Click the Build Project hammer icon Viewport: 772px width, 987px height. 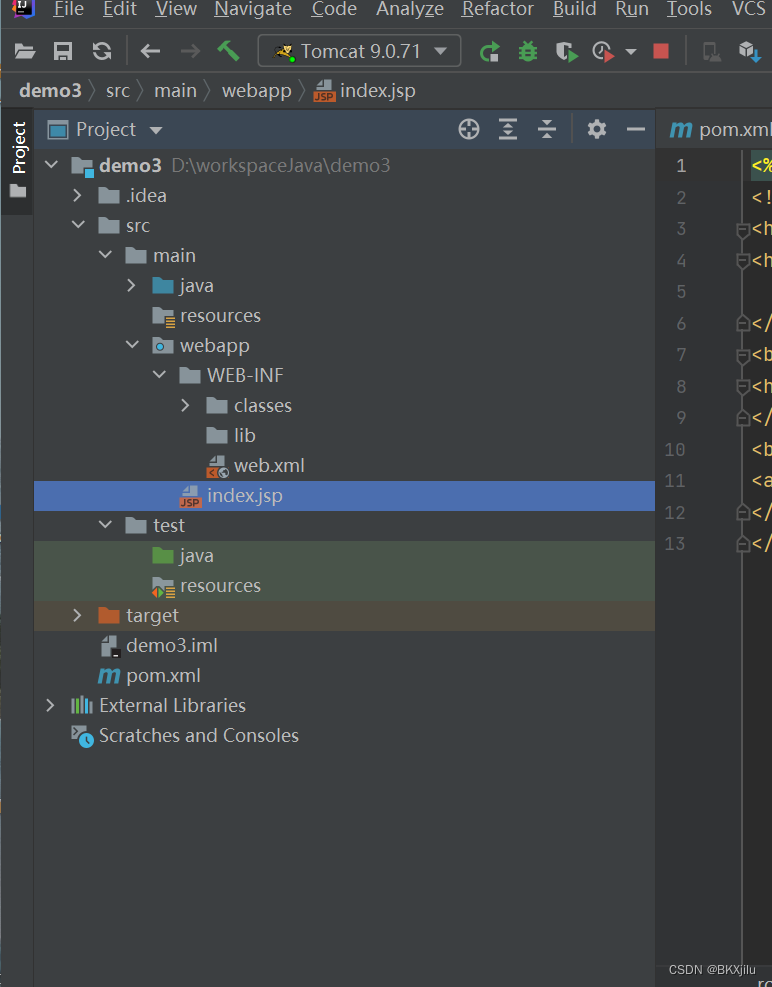tap(227, 50)
